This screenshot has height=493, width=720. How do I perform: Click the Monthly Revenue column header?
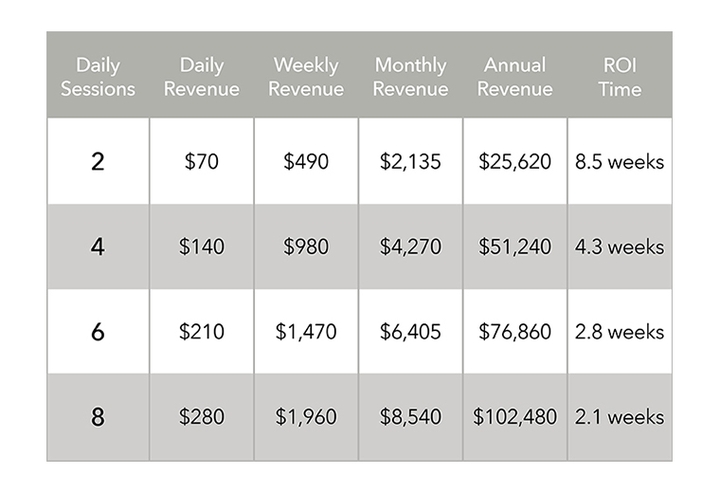(411, 75)
